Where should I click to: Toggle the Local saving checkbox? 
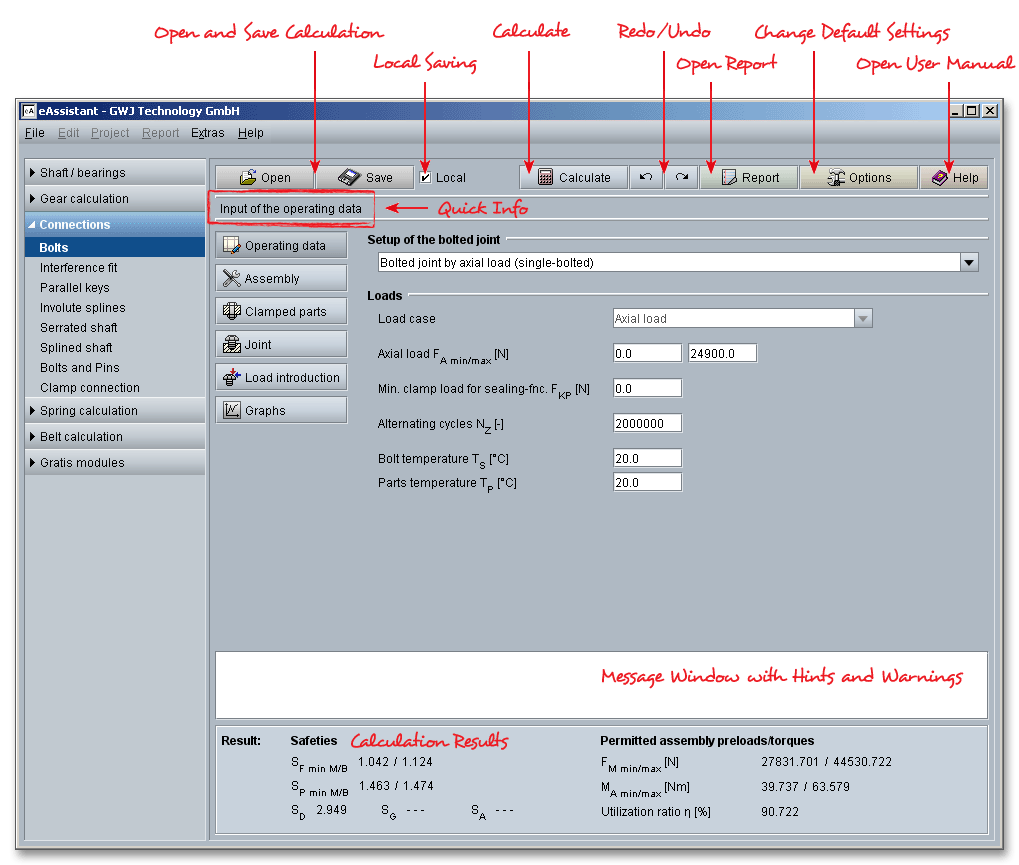coord(426,177)
